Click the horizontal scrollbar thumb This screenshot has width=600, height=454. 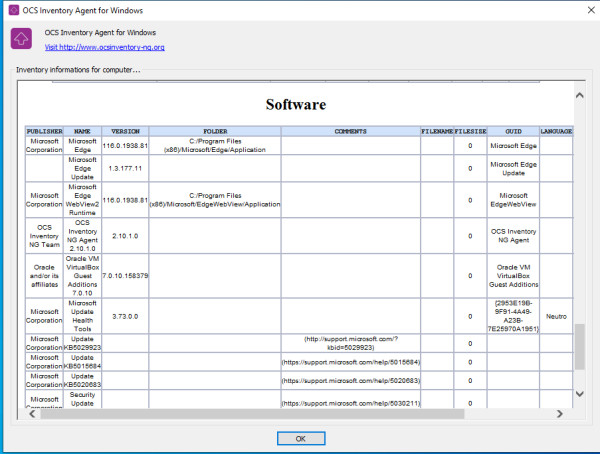pos(253,413)
